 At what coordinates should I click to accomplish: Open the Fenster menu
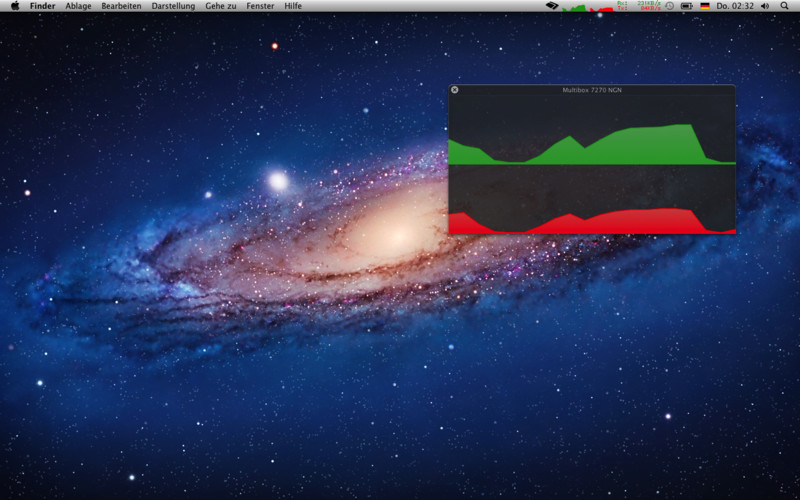tap(260, 6)
